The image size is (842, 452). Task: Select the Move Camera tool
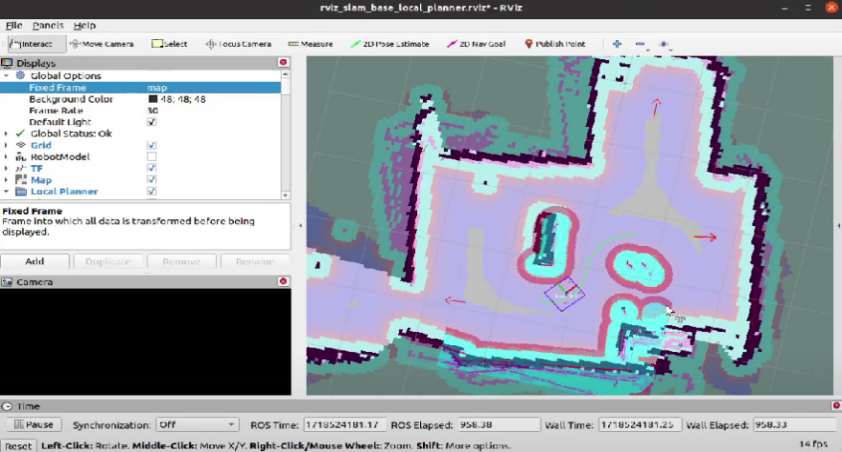(x=104, y=44)
